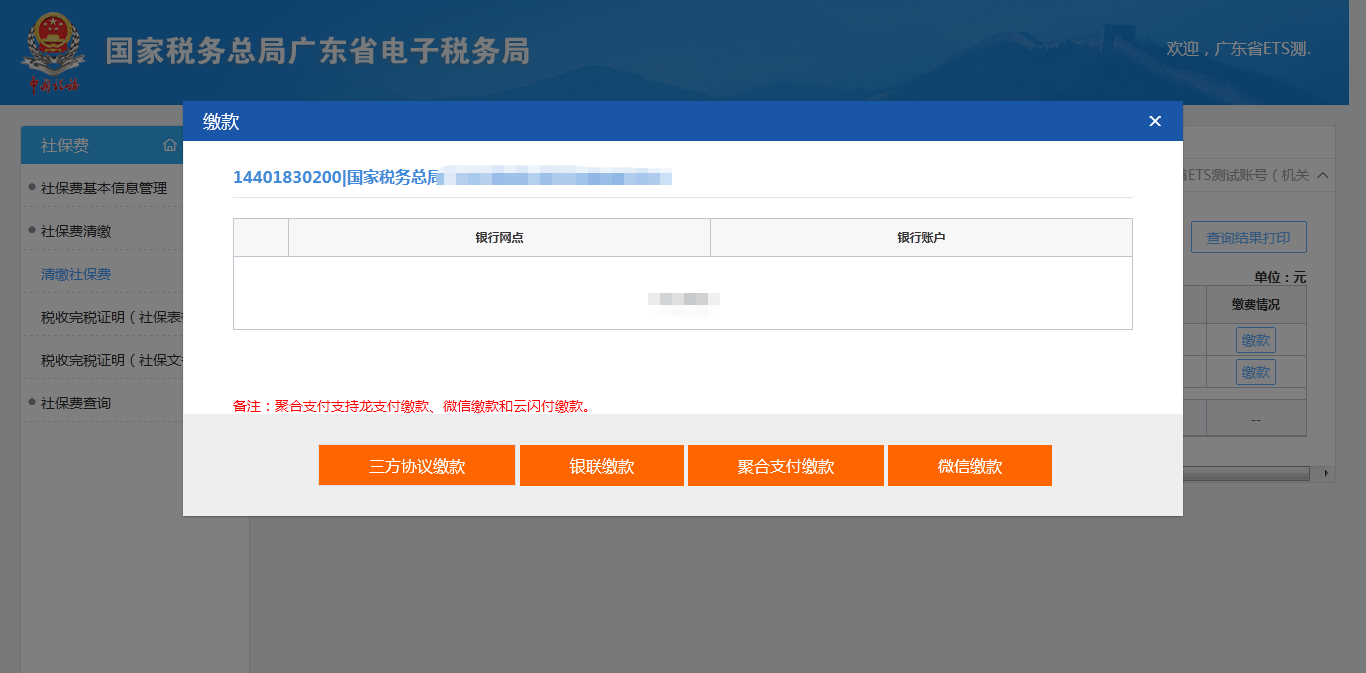The width and height of the screenshot is (1366, 673).
Task: Pay using the 银联缴款 button
Action: point(602,466)
